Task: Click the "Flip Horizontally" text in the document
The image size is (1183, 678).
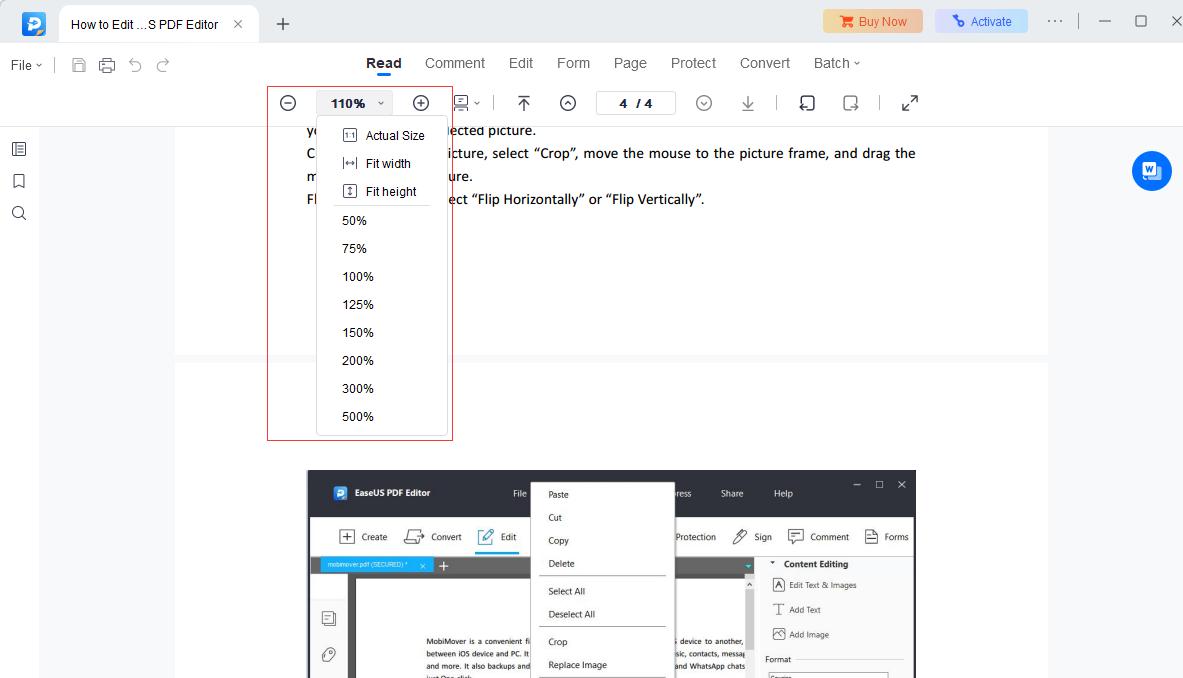Action: coord(527,199)
